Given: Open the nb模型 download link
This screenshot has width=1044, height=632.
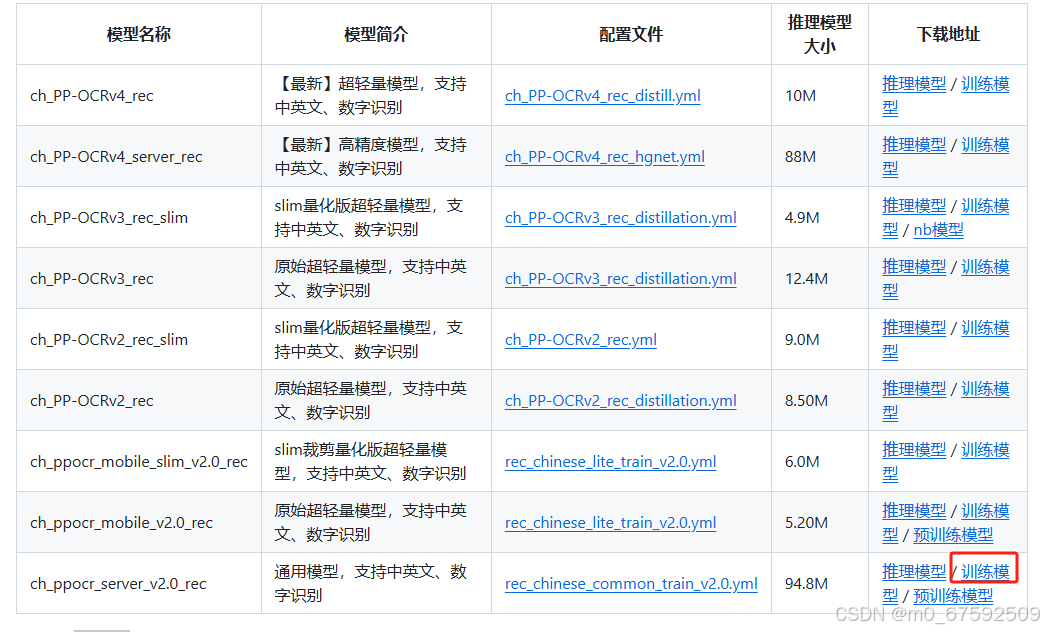Looking at the screenshot, I should 938,230.
